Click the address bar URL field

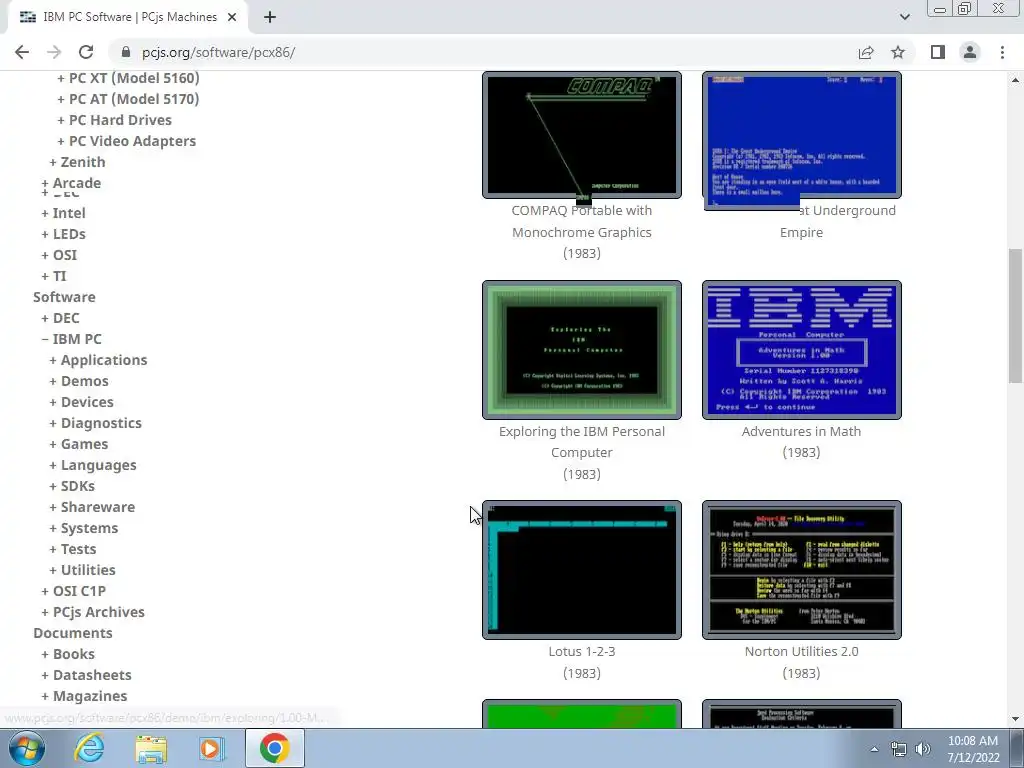pyautogui.click(x=483, y=52)
